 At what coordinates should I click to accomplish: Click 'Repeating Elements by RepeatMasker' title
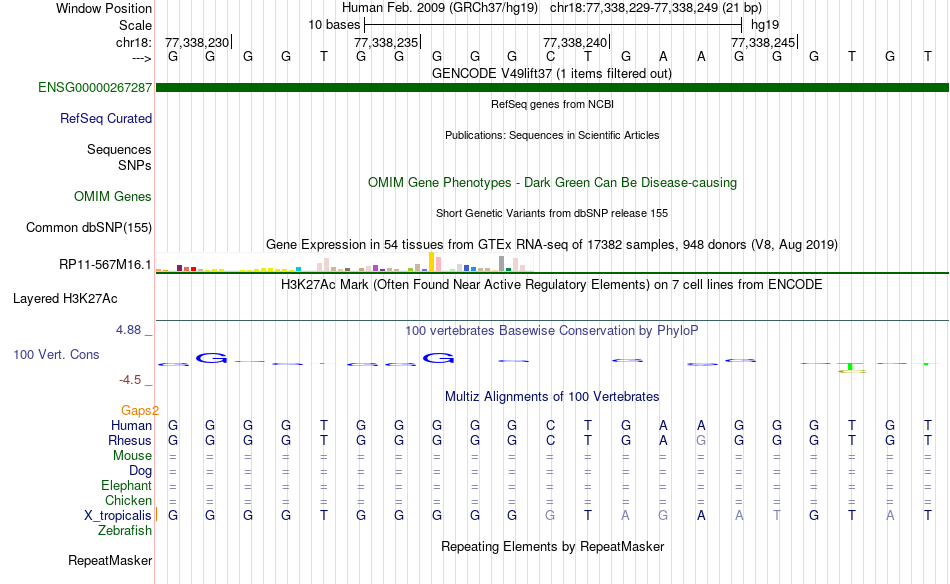[x=552, y=546]
